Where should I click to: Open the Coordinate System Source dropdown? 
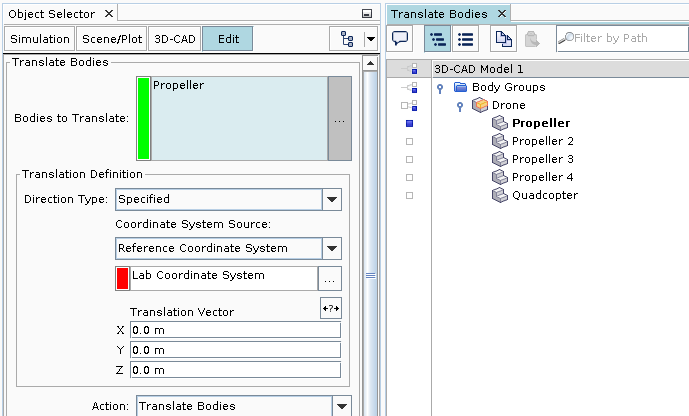coord(332,248)
